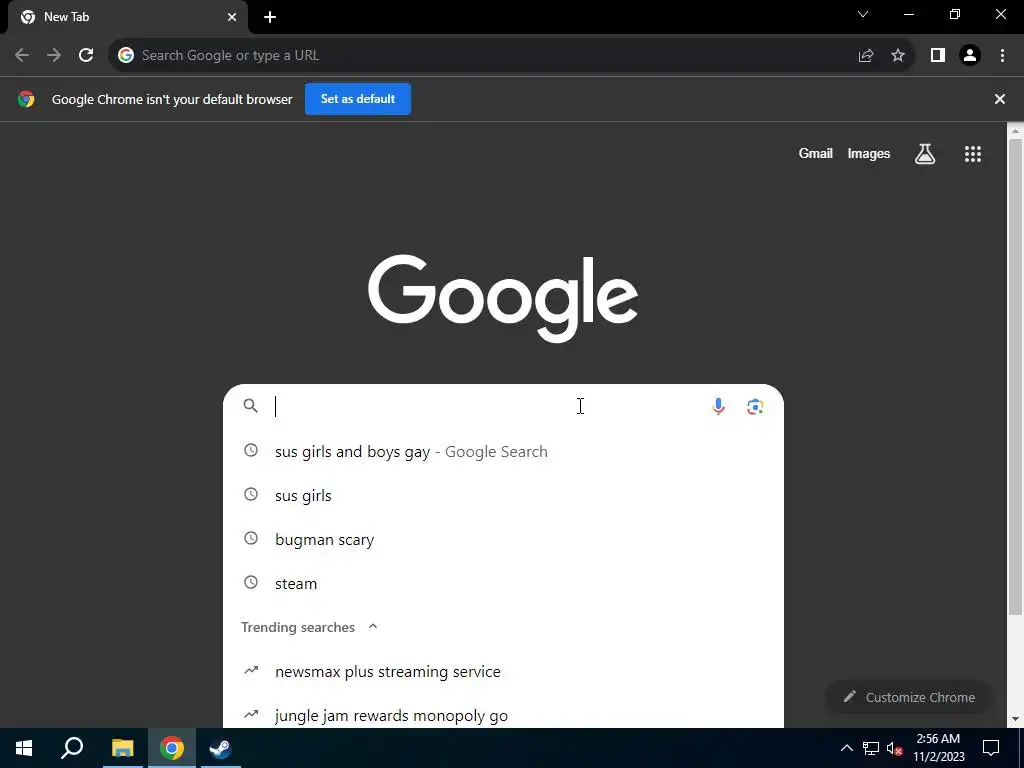Open Chrome's three-dot menu
Image resolution: width=1024 pixels, height=768 pixels.
pyautogui.click(x=1002, y=56)
